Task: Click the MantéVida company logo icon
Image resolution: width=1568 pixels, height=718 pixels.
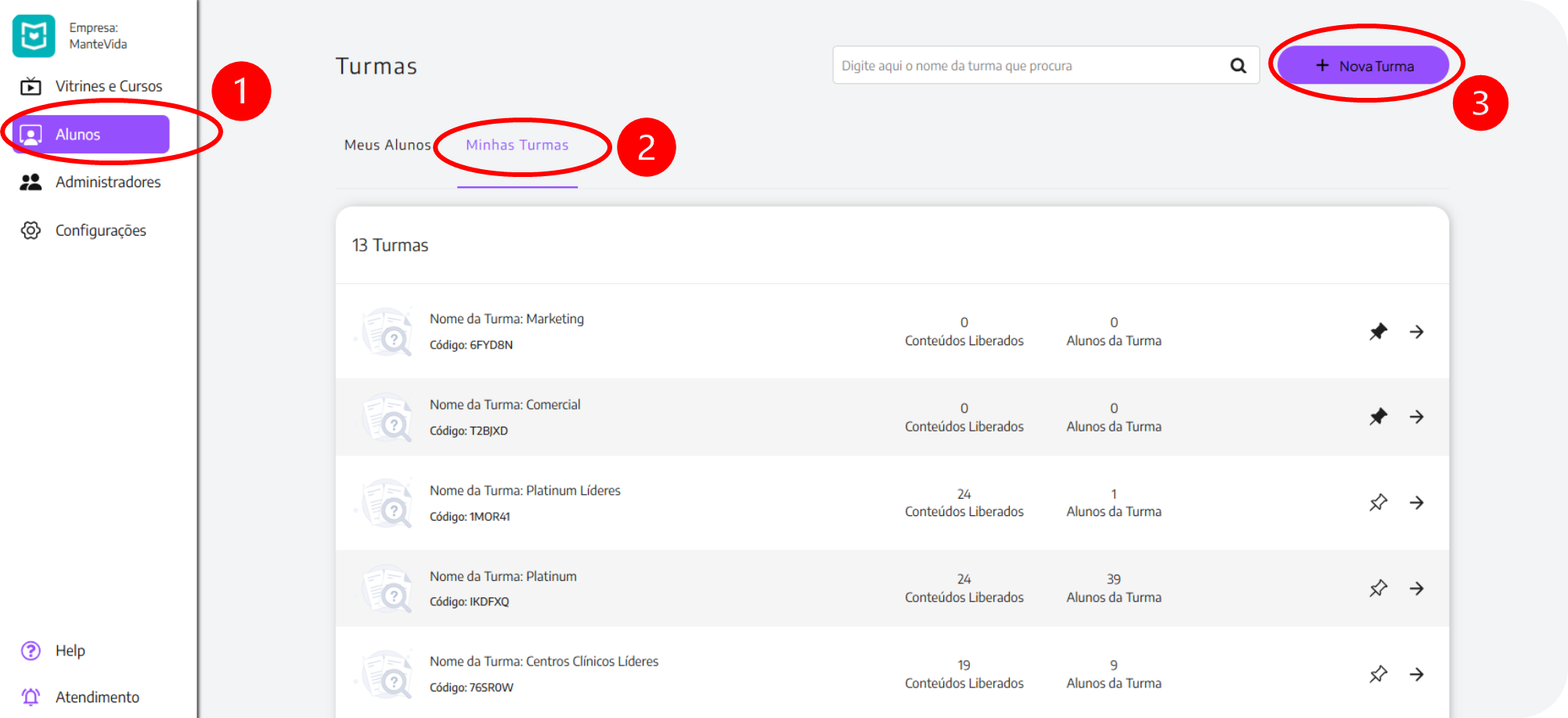Action: (x=34, y=36)
